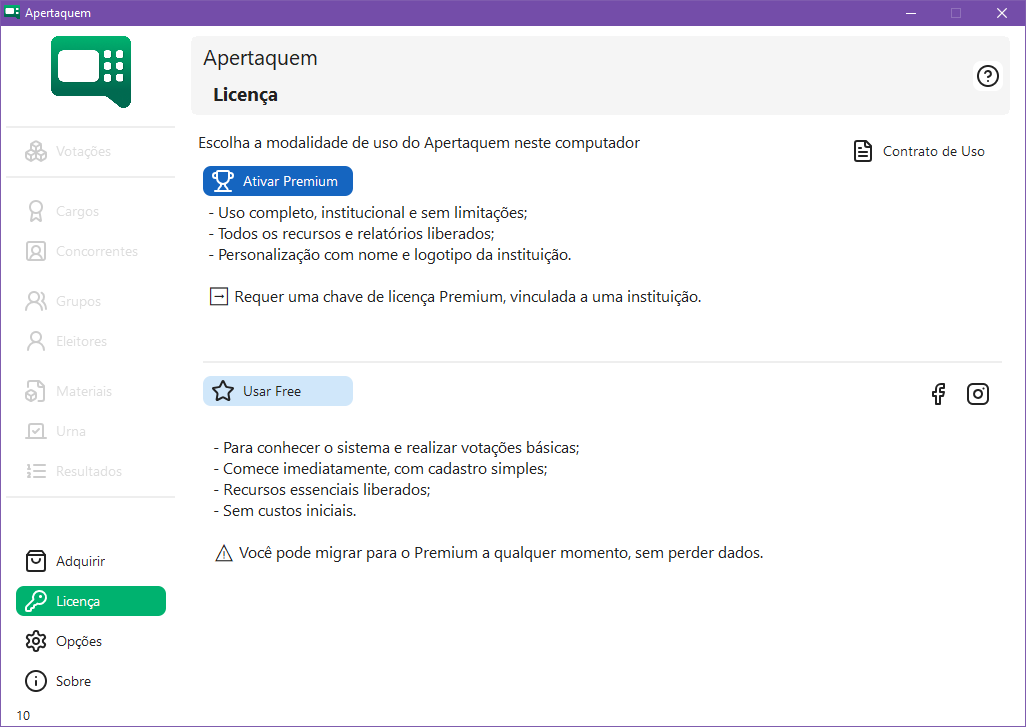Image resolution: width=1026 pixels, height=727 pixels.
Task: Open the Instagram icon link
Action: 978,394
